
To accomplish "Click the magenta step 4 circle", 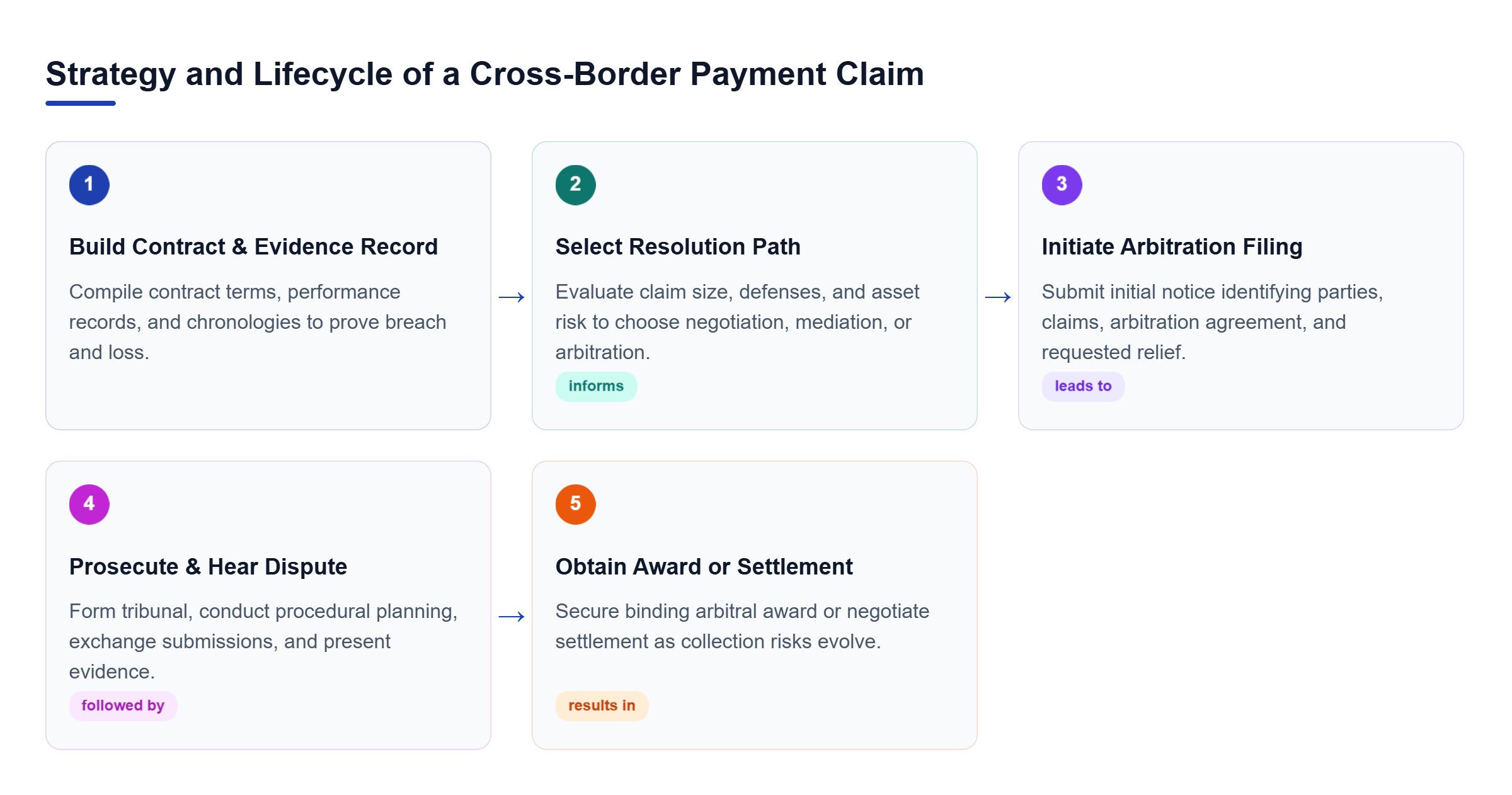I will (x=89, y=504).
